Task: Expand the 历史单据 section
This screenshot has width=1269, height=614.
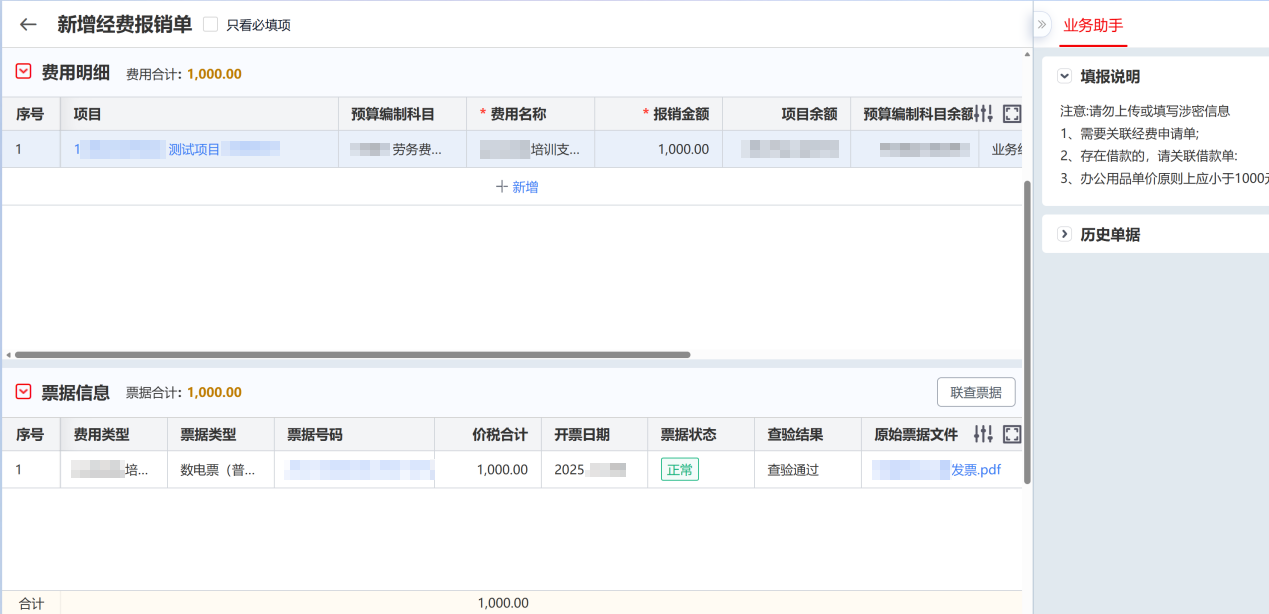Action: click(1065, 234)
